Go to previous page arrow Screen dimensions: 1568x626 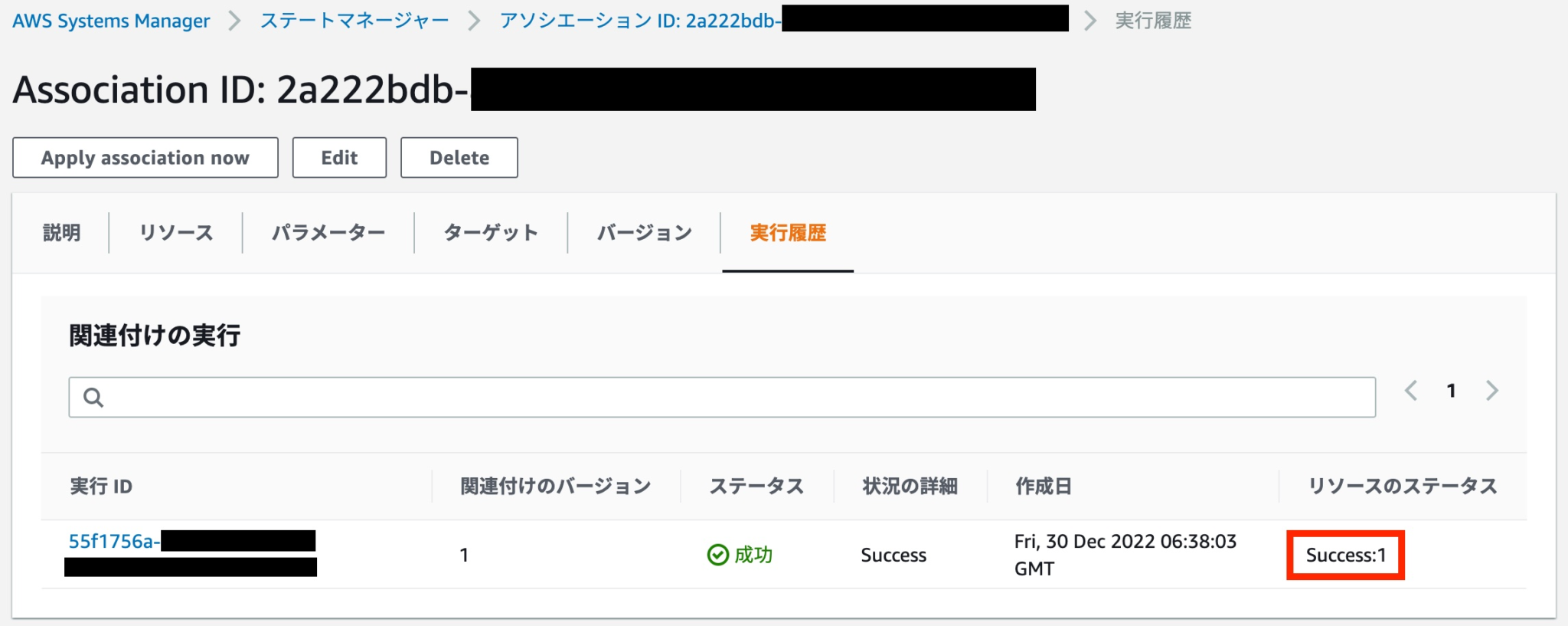[1411, 391]
